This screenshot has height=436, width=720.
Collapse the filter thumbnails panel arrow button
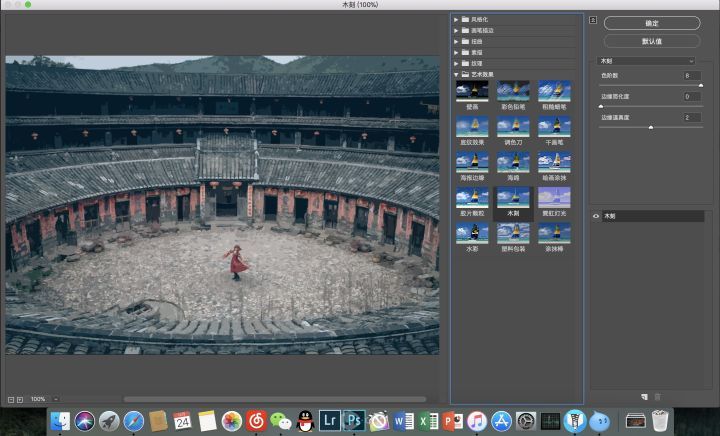[592, 20]
